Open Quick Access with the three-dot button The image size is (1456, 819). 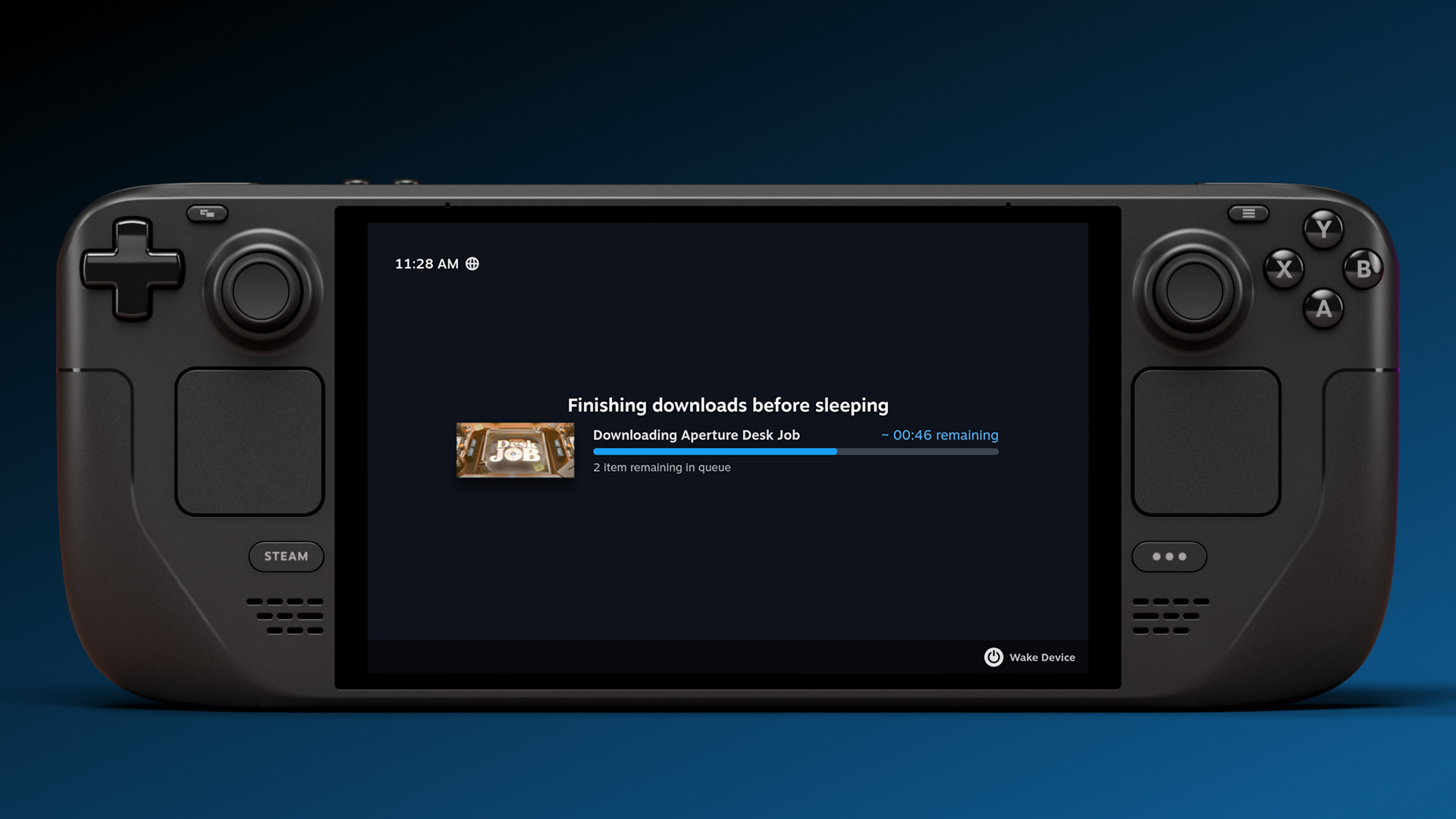tap(1169, 556)
